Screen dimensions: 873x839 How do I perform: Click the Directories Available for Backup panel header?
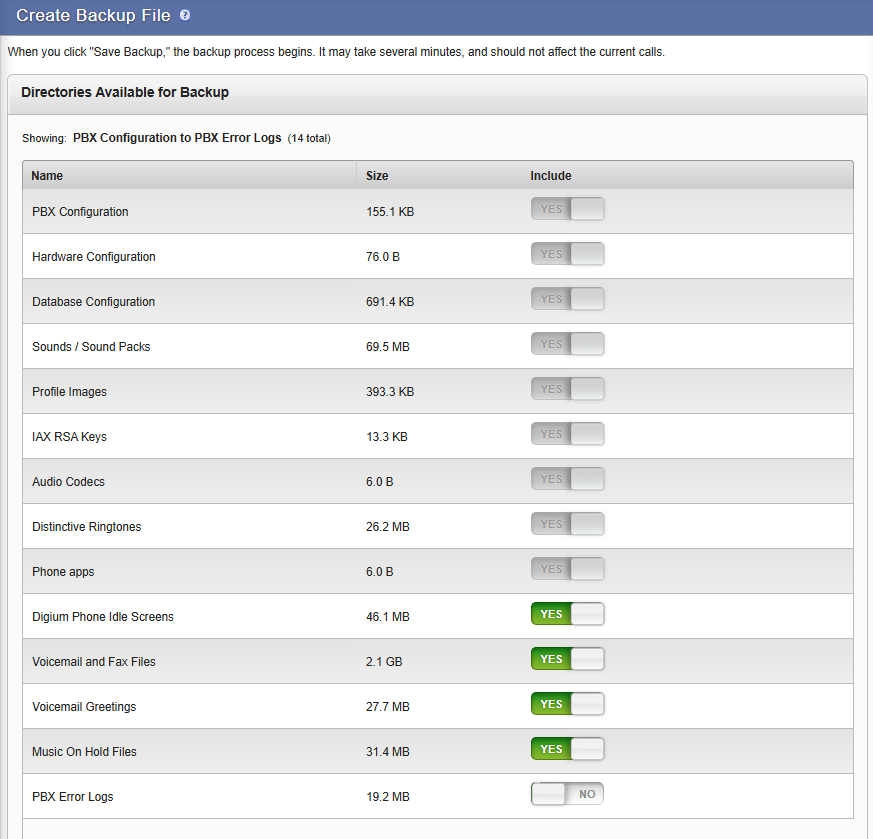[125, 93]
